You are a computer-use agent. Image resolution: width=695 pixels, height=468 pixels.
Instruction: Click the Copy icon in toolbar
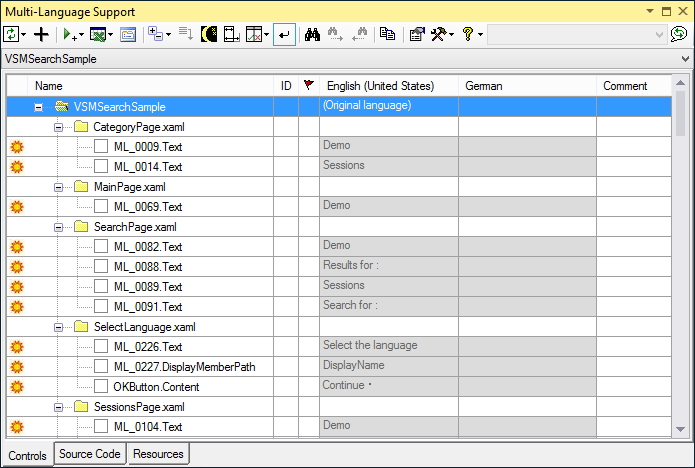point(388,34)
